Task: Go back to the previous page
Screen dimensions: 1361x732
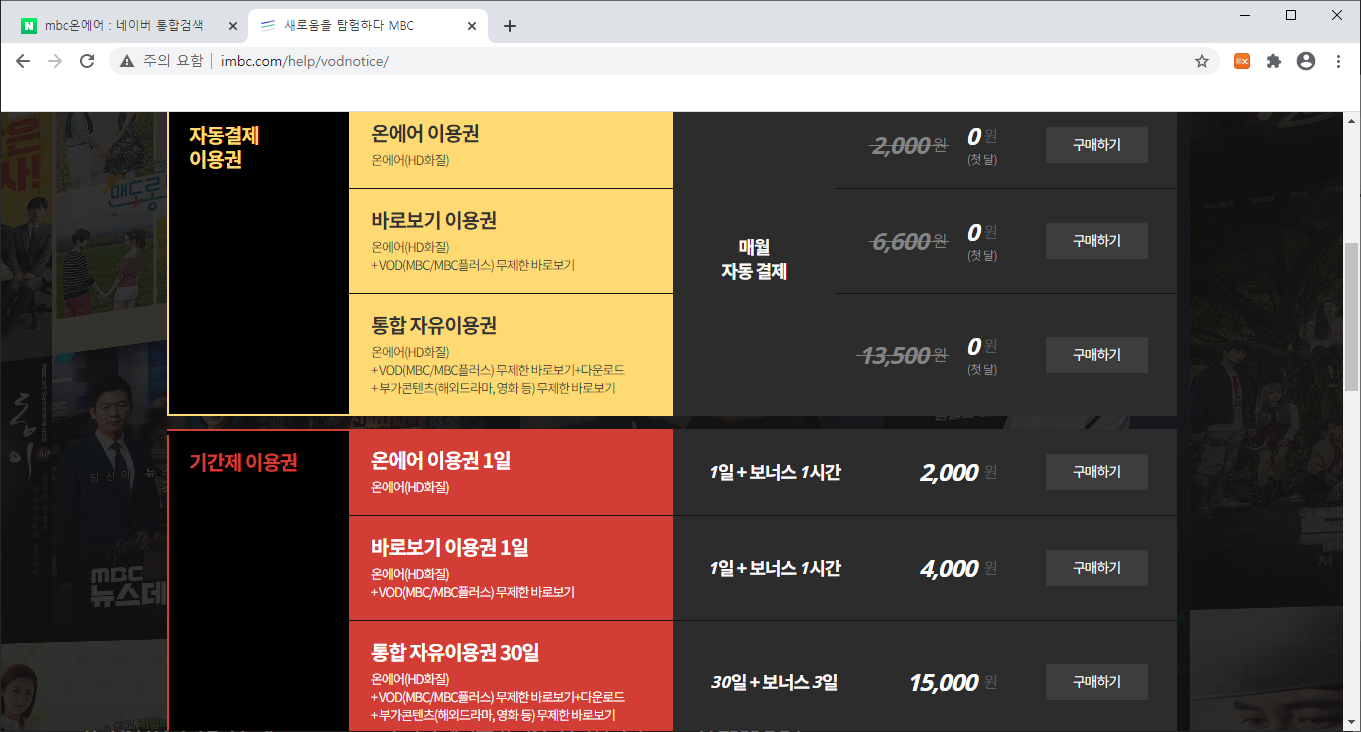Action: (x=23, y=61)
